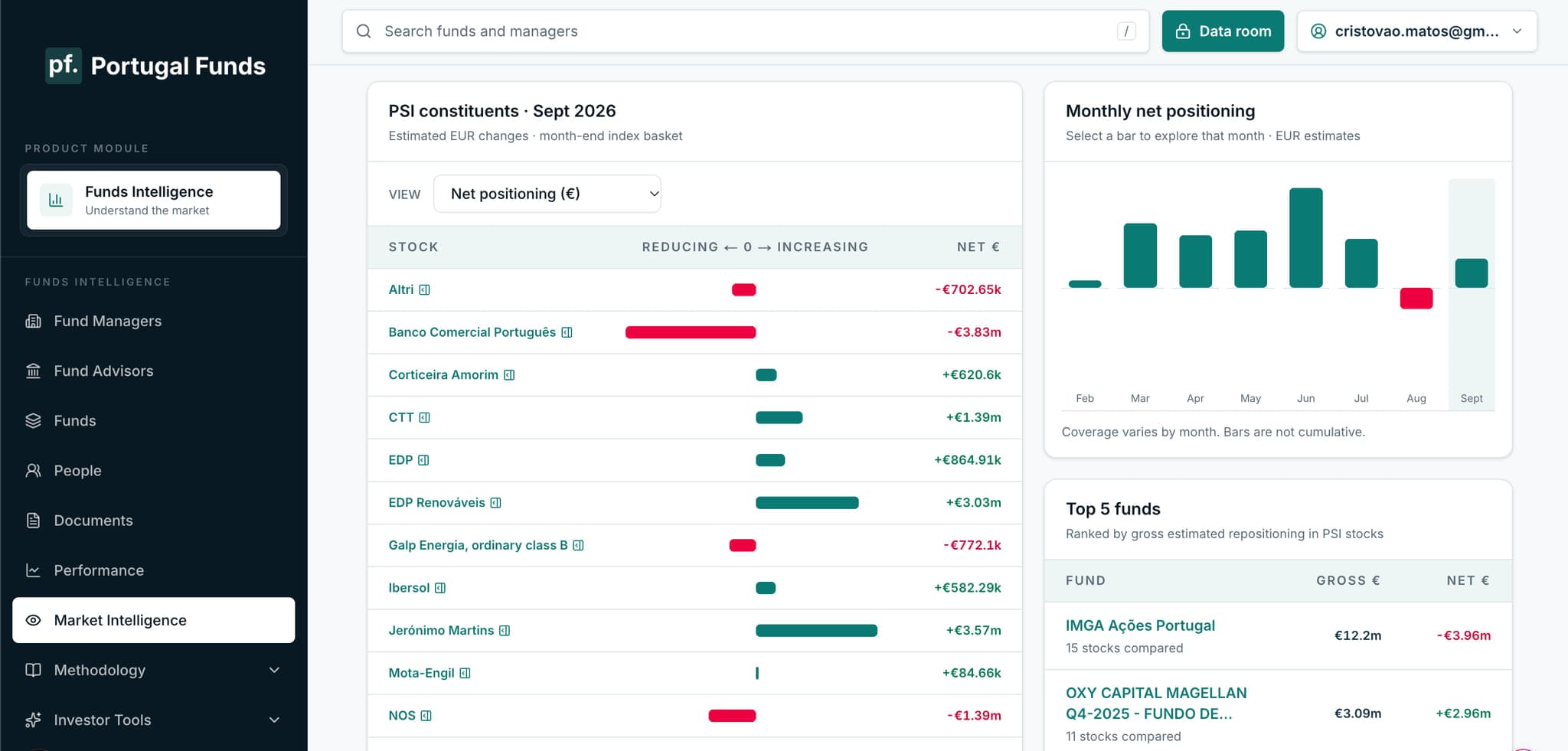
Task: Open side panel icon next to Altri
Action: tap(425, 289)
